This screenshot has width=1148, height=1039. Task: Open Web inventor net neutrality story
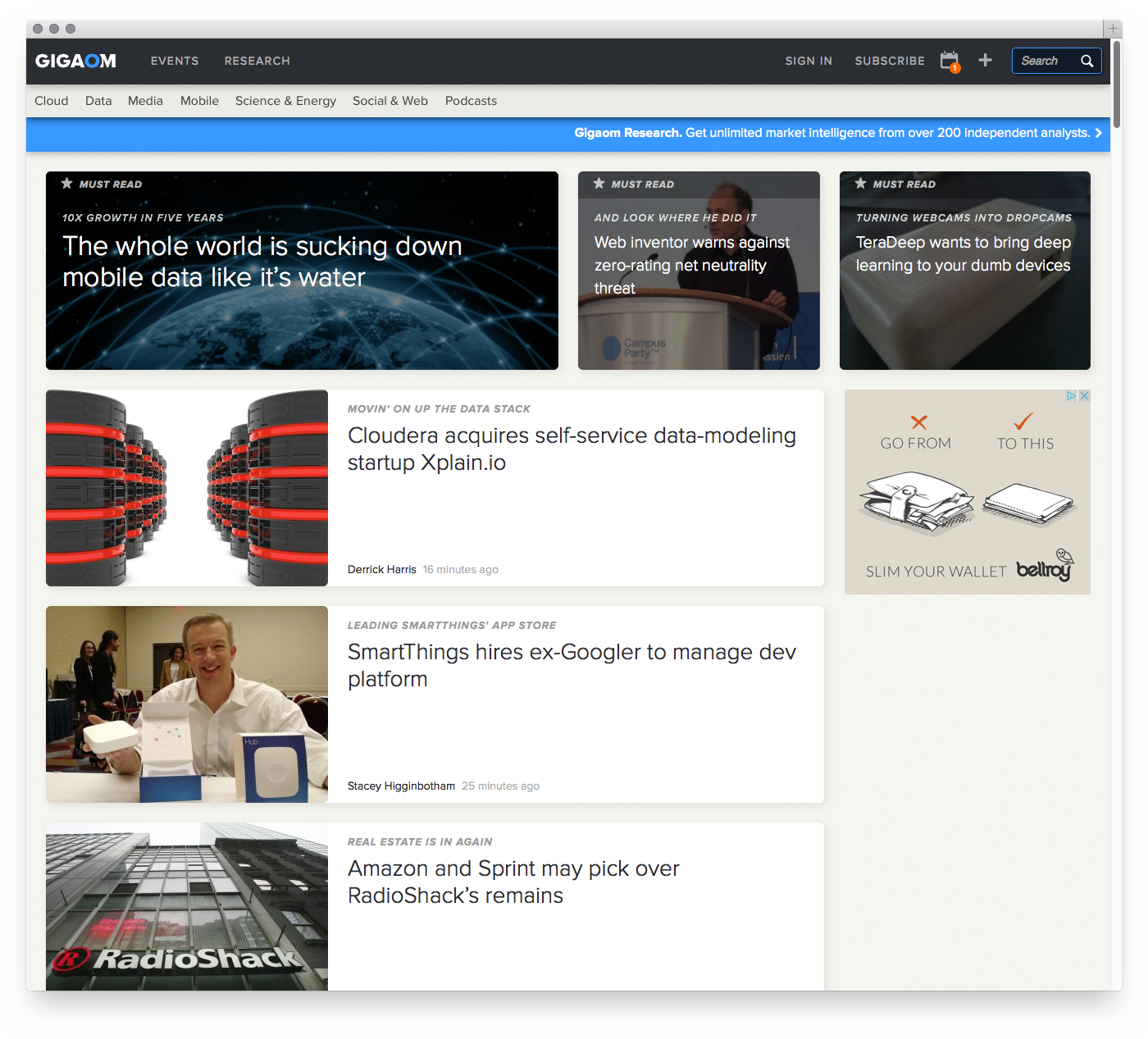point(692,265)
